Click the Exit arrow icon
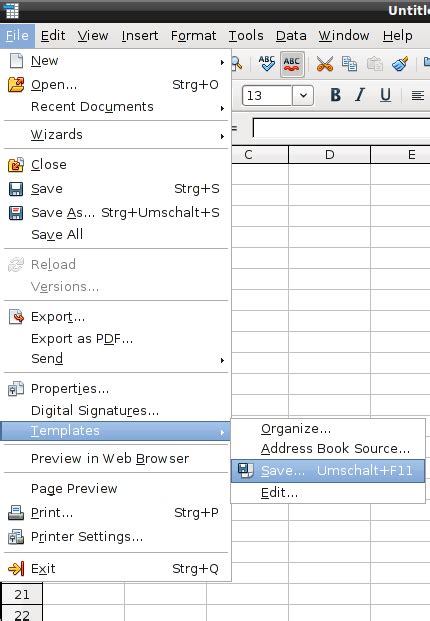Screen dimensions: 430x621 [x=16, y=569]
